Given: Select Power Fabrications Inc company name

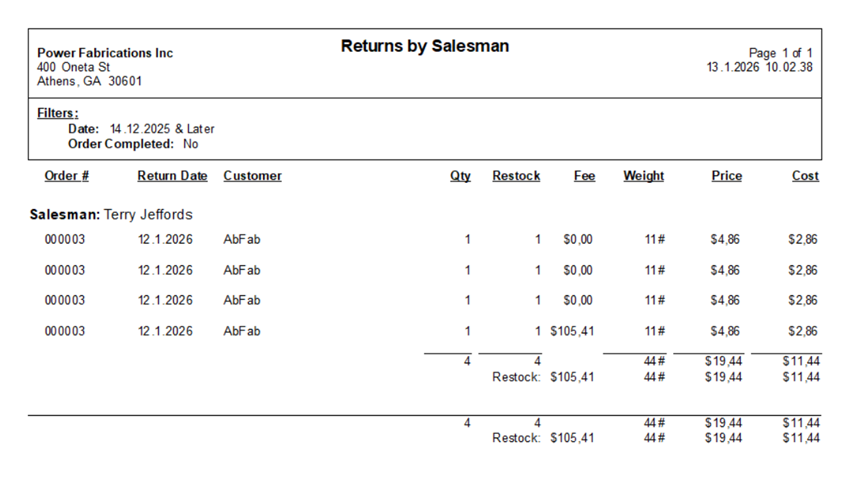Looking at the screenshot, I should pyautogui.click(x=105, y=53).
